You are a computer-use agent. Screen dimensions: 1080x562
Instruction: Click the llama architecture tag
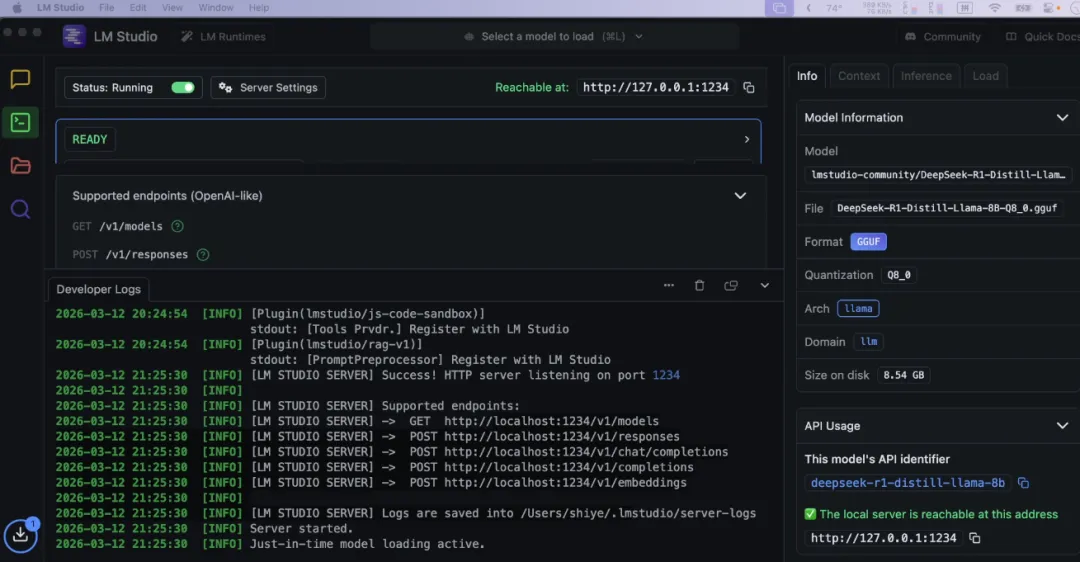coord(858,309)
